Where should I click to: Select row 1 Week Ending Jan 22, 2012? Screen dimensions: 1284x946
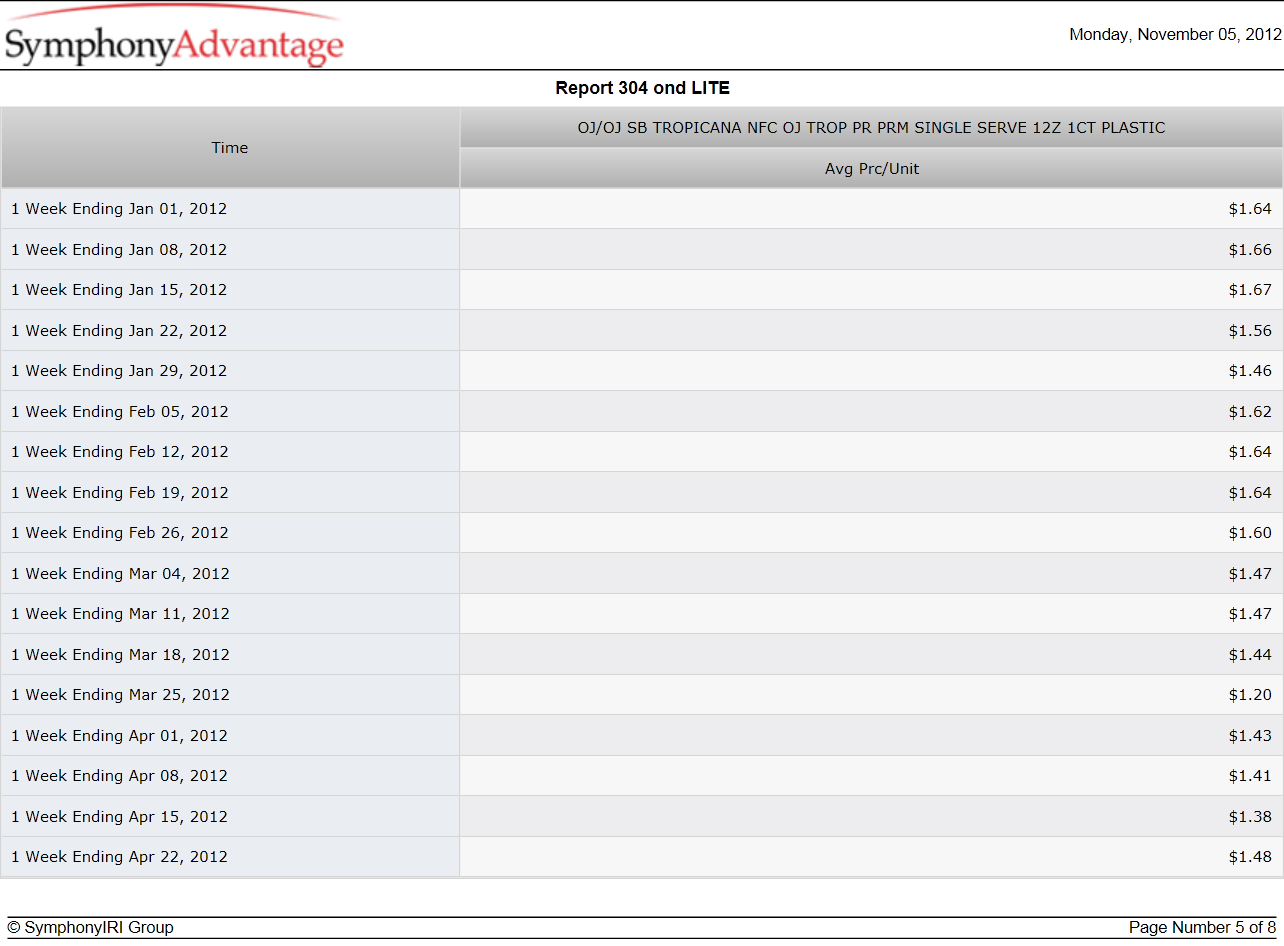tap(642, 331)
